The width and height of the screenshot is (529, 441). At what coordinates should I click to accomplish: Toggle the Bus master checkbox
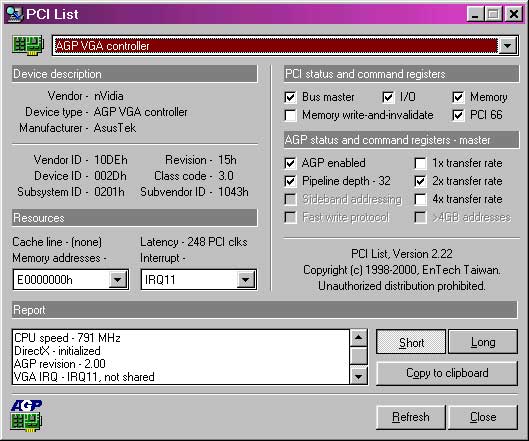coord(290,97)
